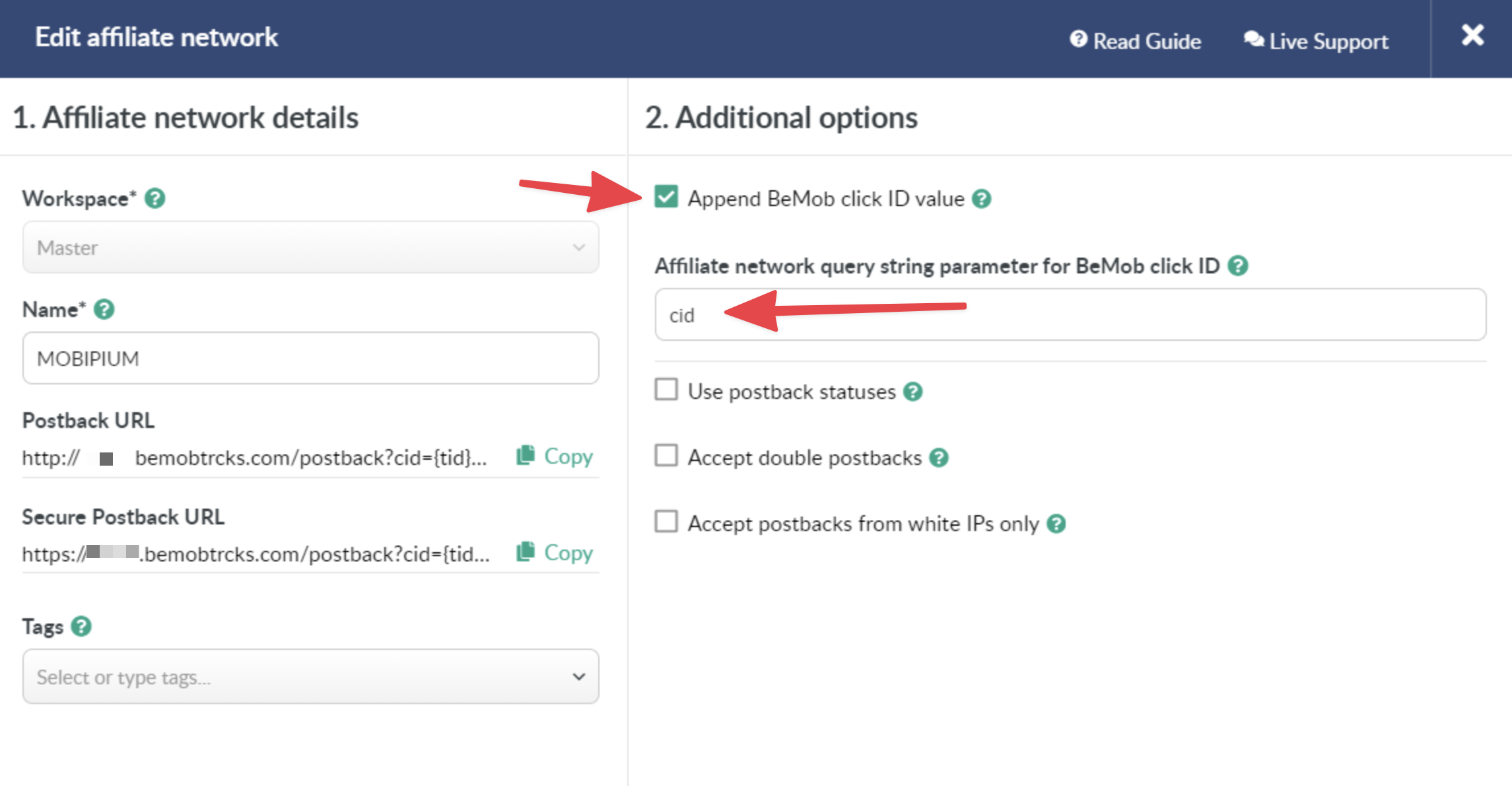Click the help icon next to Workspace
1512x786 pixels.
point(155,198)
